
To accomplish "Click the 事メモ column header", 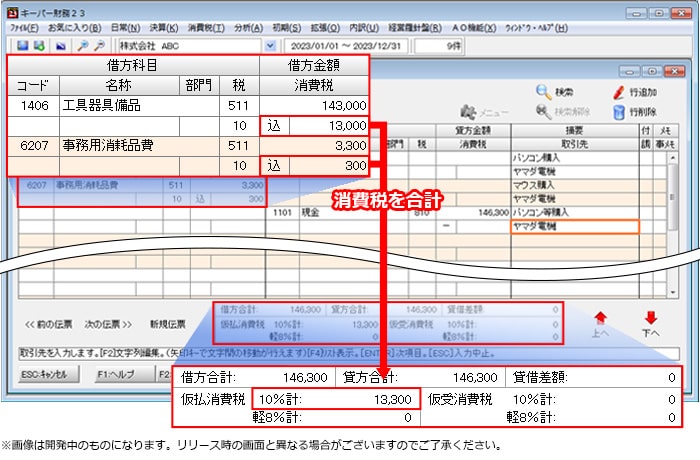I will 666,144.
